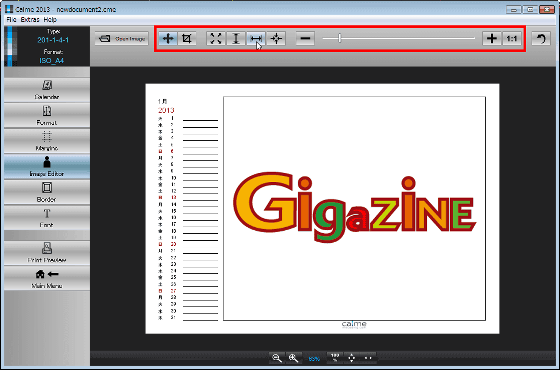Switch to the Calendar panel
This screenshot has width=560, height=370.
pos(47,90)
